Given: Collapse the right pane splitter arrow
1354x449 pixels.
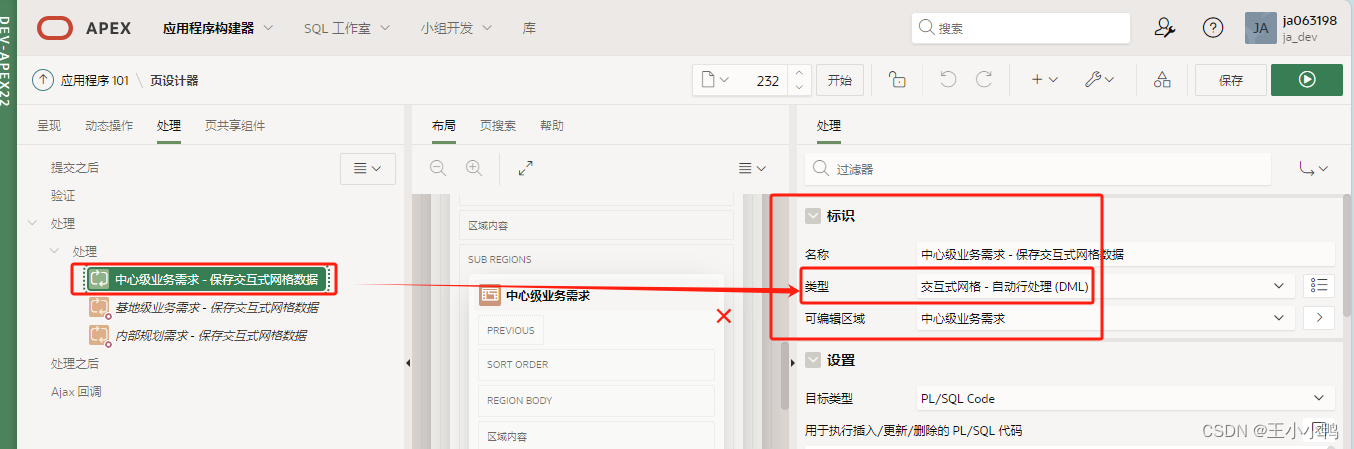Looking at the screenshot, I should [x=794, y=361].
